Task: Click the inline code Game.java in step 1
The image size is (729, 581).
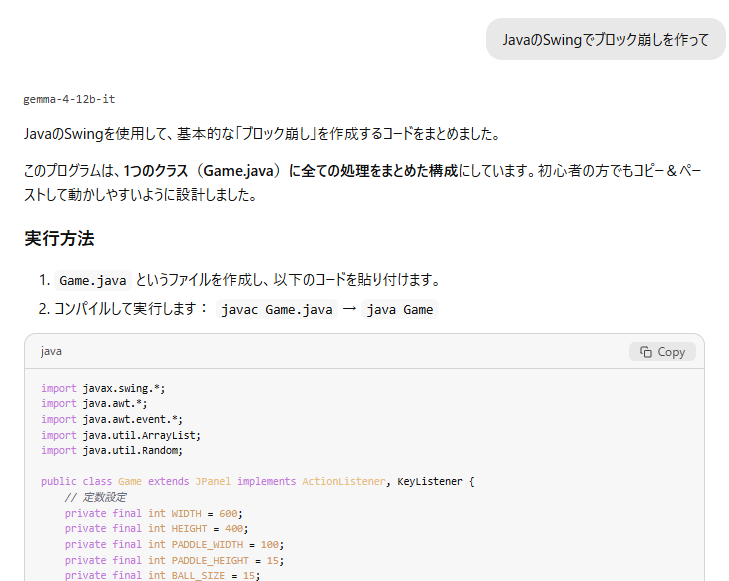Action: (x=93, y=281)
